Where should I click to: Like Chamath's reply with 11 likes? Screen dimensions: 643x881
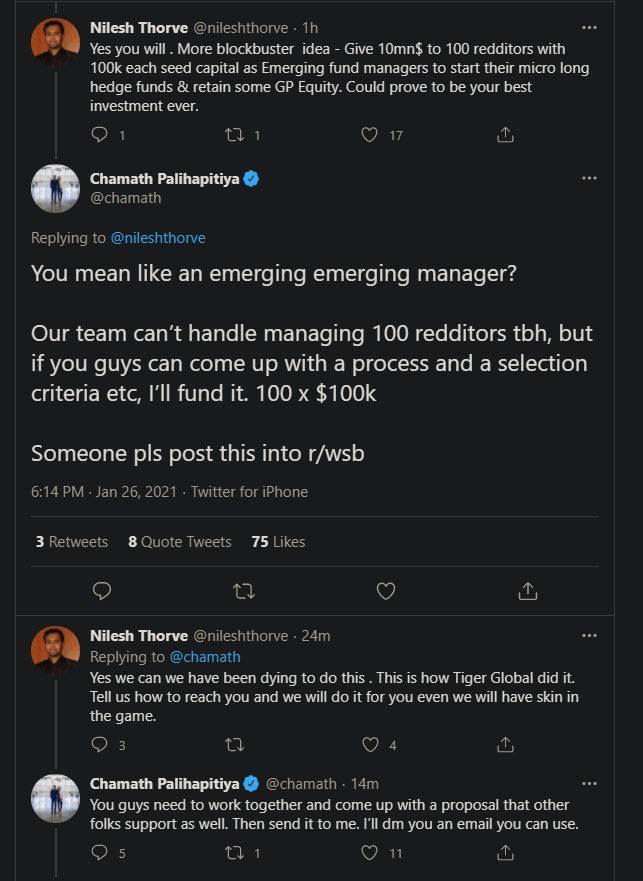370,852
